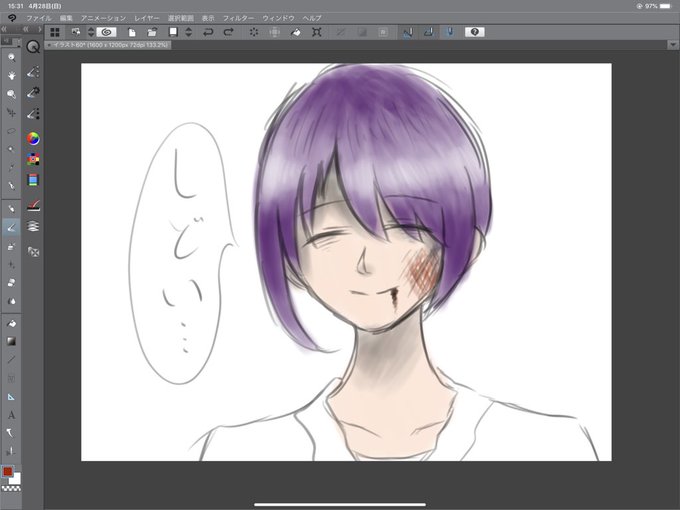
Task: Select the Gradient tool
Action: coord(11,342)
